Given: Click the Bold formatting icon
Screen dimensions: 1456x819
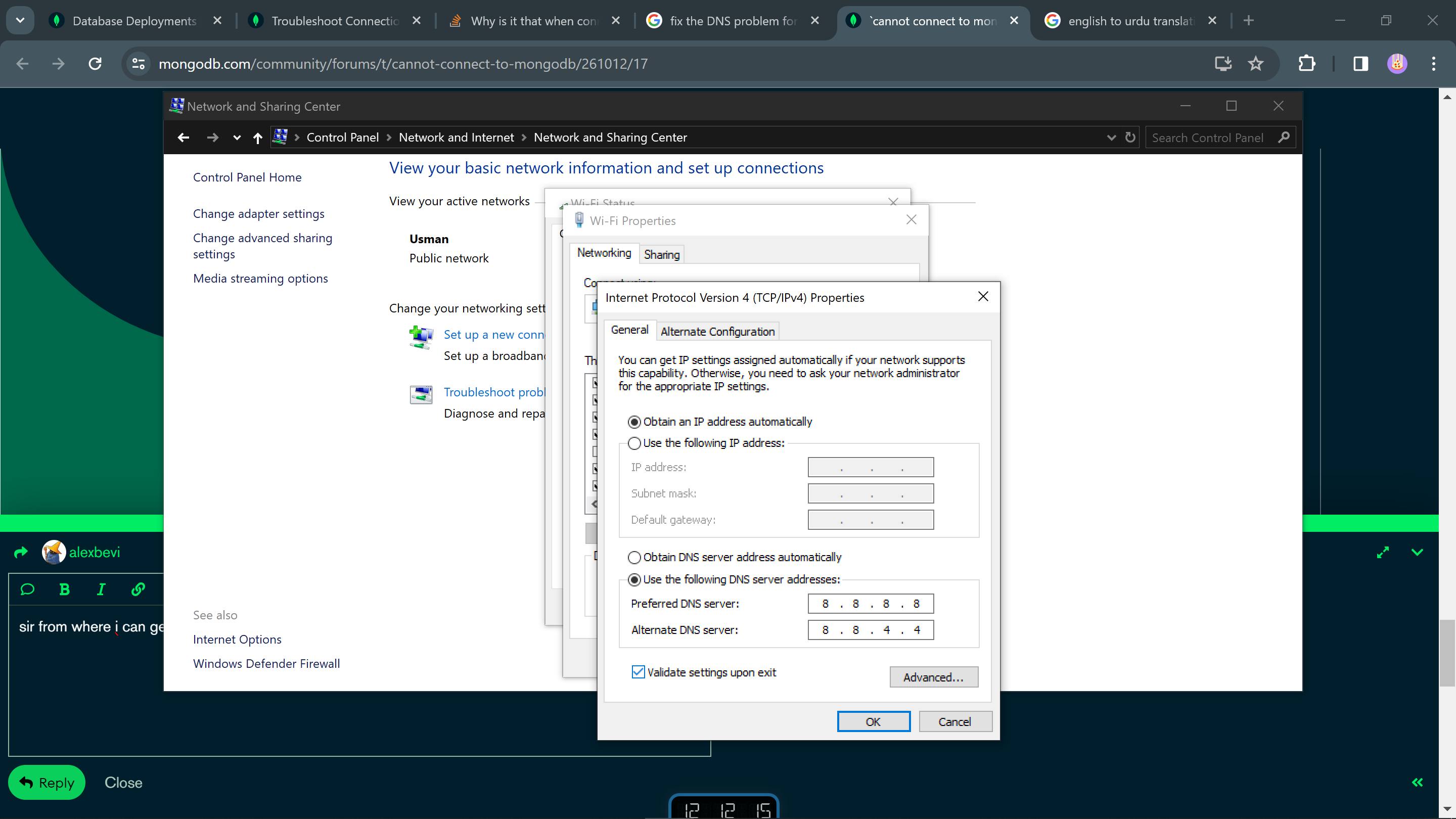Looking at the screenshot, I should [64, 589].
